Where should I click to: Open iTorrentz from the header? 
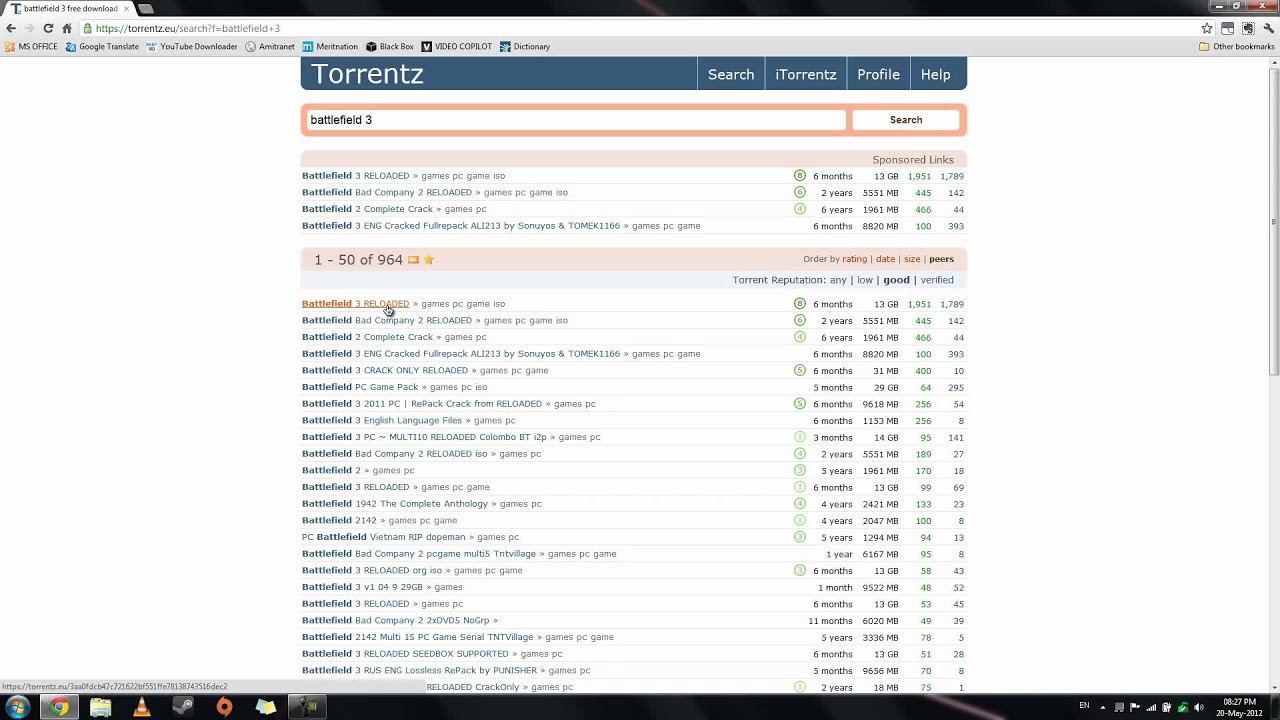tap(806, 74)
